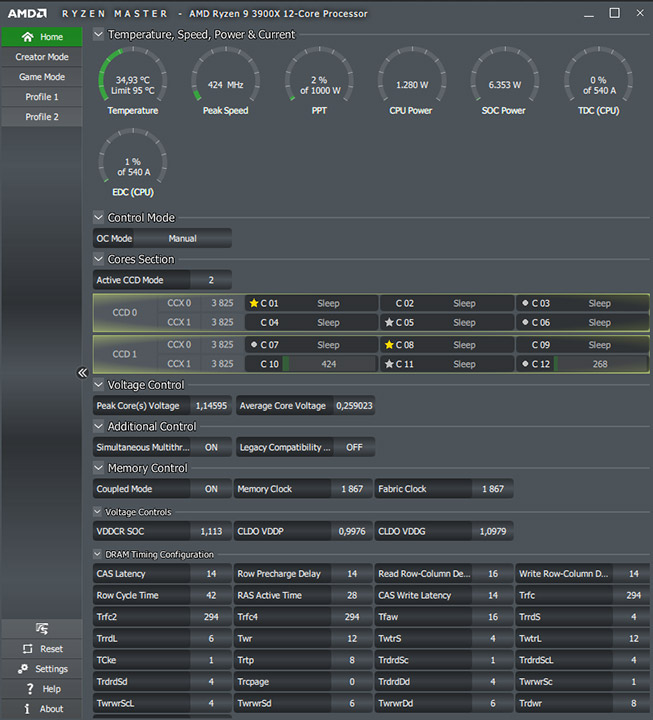The image size is (653, 720).
Task: Open Profile 1
Action: pyautogui.click(x=42, y=97)
